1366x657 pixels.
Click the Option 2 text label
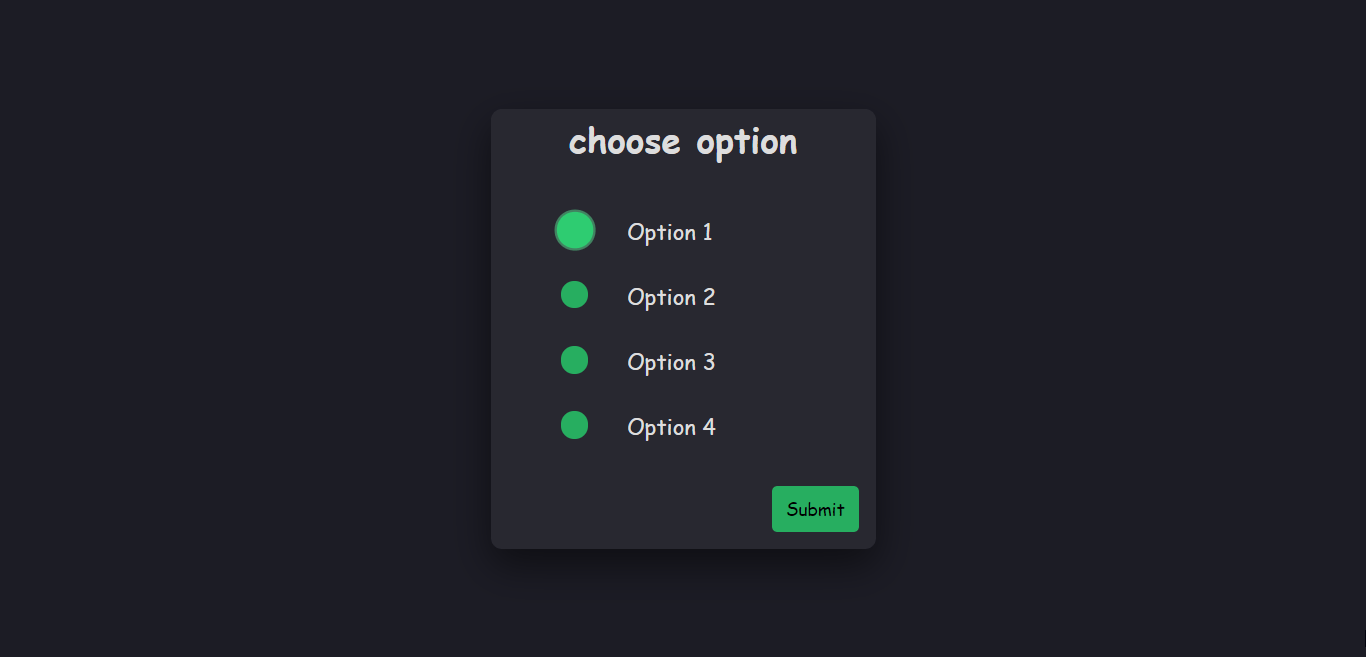(671, 296)
